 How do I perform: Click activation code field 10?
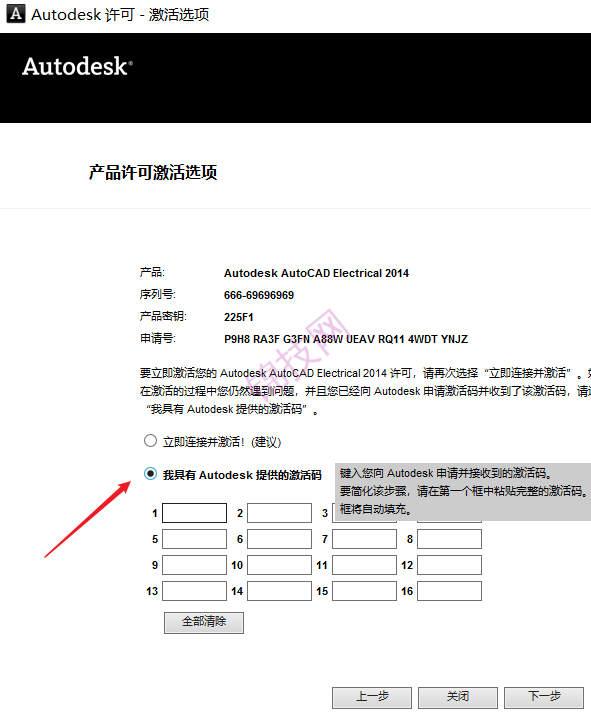[279, 565]
